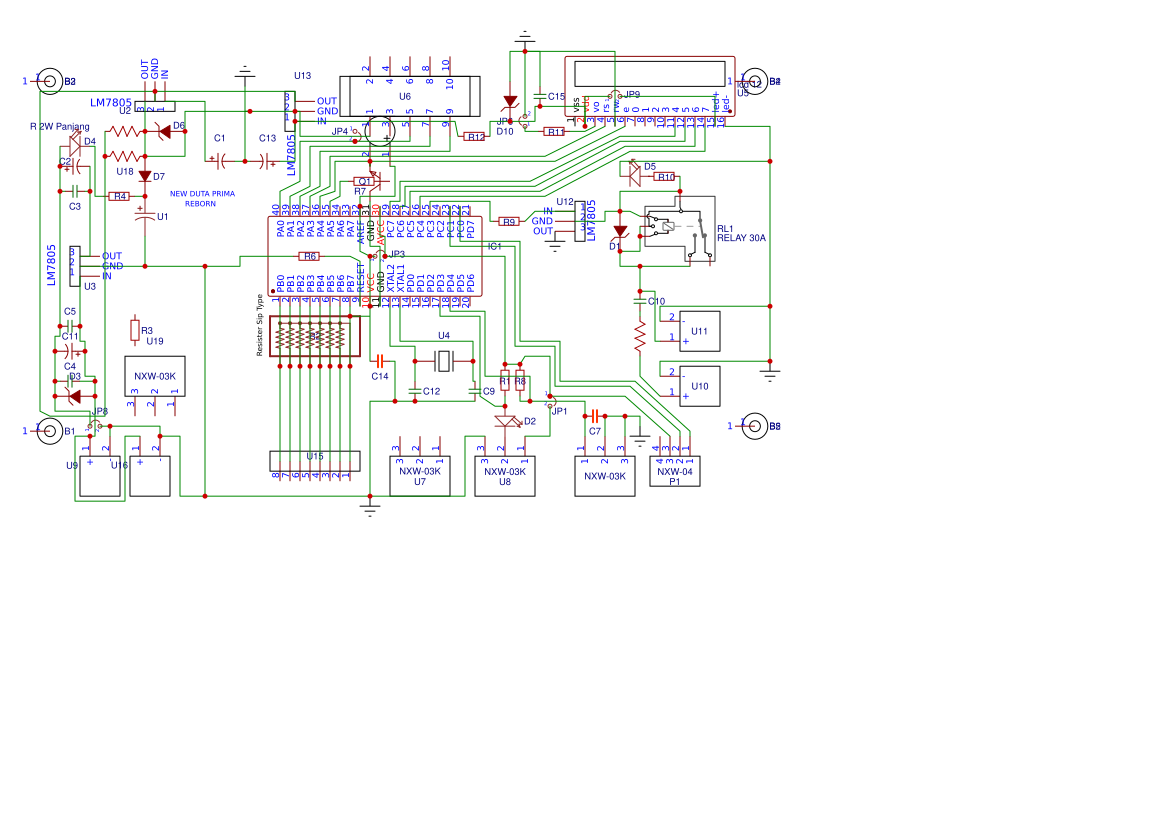
Task: Select the R9 resistor
Action: pos(508,221)
